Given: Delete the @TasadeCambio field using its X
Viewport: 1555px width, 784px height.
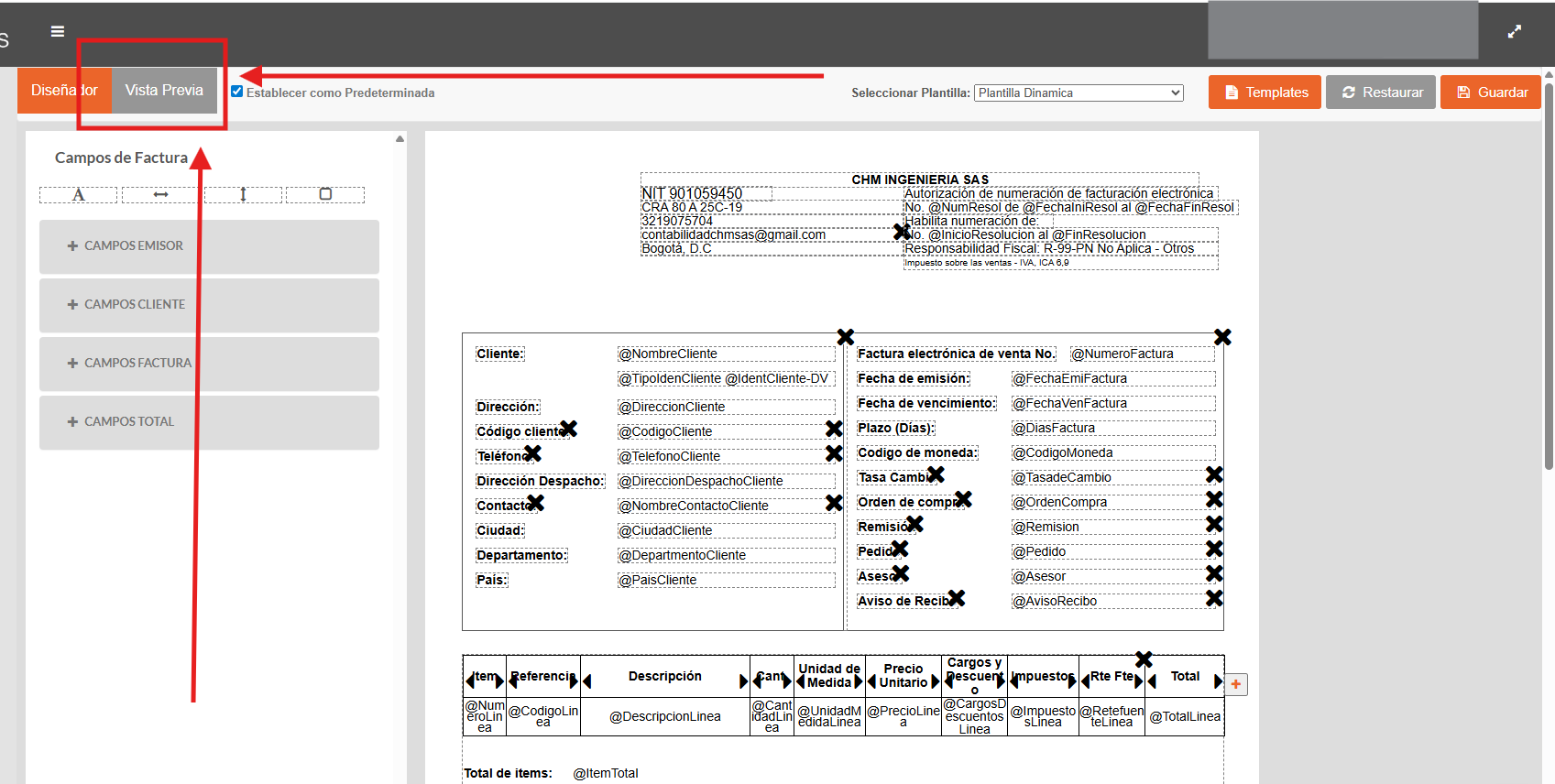Looking at the screenshot, I should click(1214, 474).
